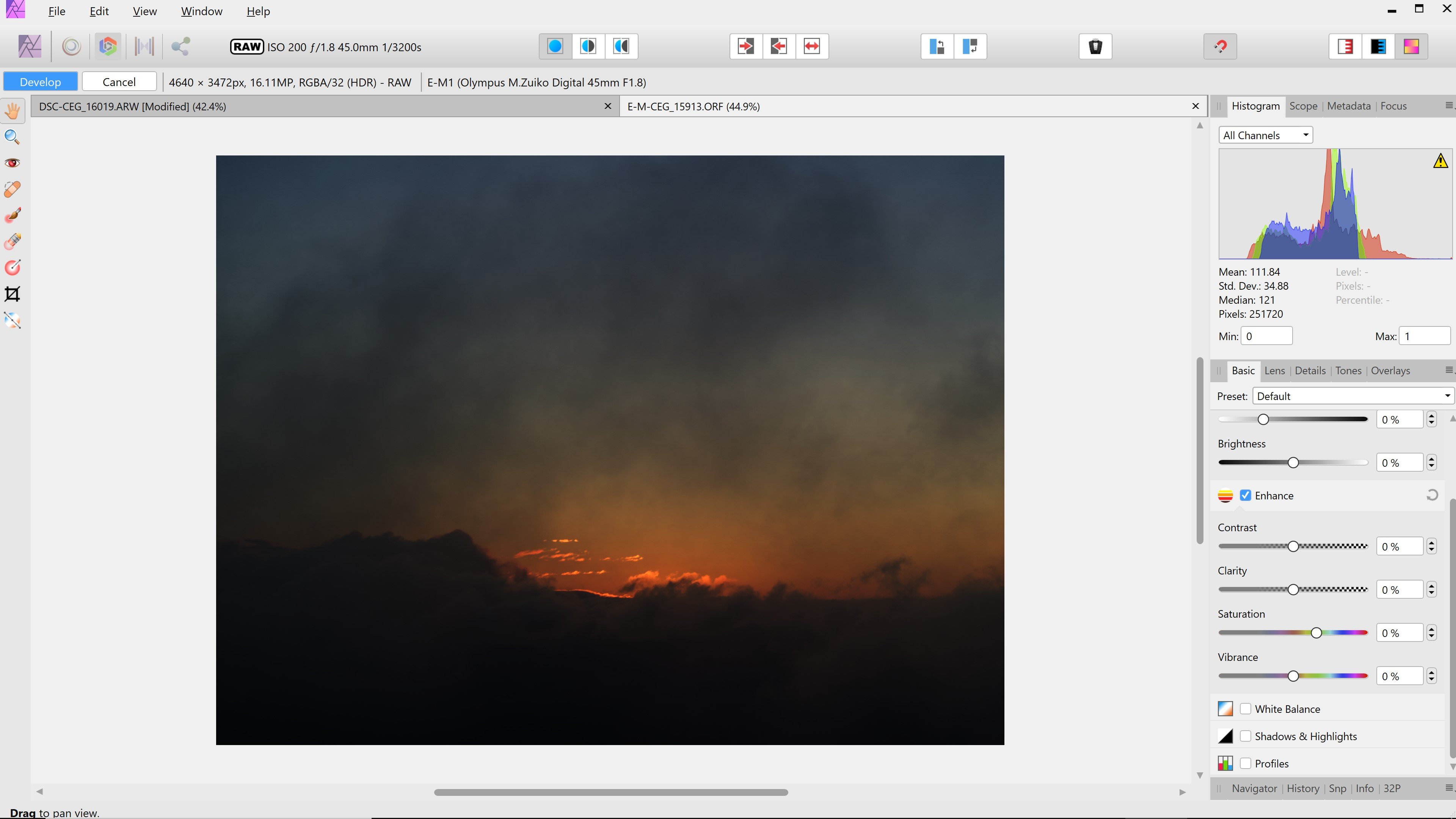Select the Zoom tool
1456x819 pixels.
(x=13, y=137)
